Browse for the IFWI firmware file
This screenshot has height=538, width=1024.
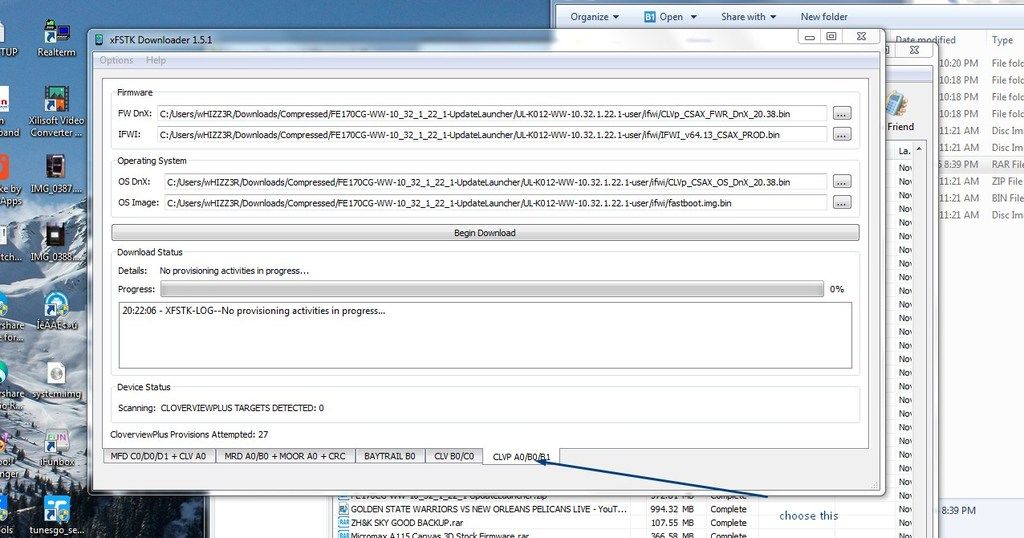pyautogui.click(x=841, y=134)
